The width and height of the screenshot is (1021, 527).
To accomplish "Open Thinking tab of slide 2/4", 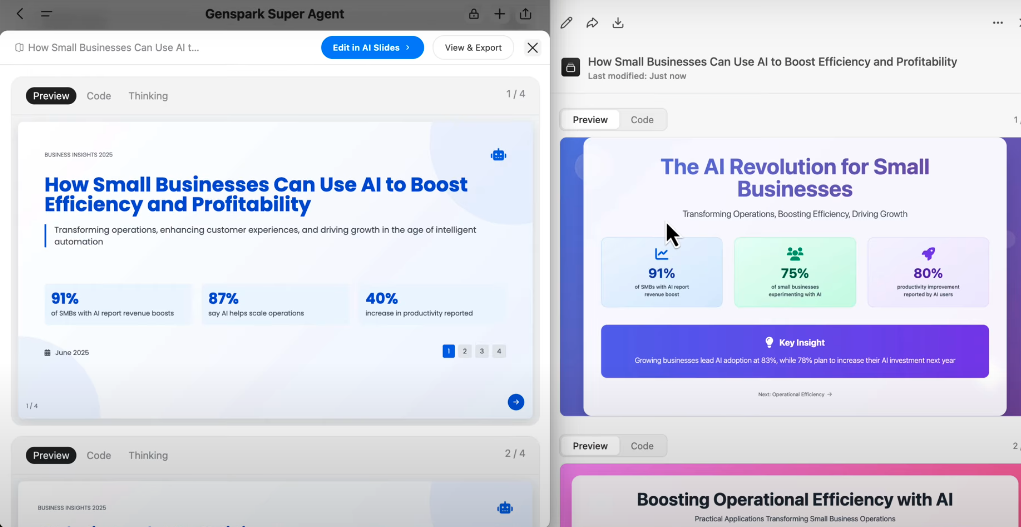I will pyautogui.click(x=148, y=455).
